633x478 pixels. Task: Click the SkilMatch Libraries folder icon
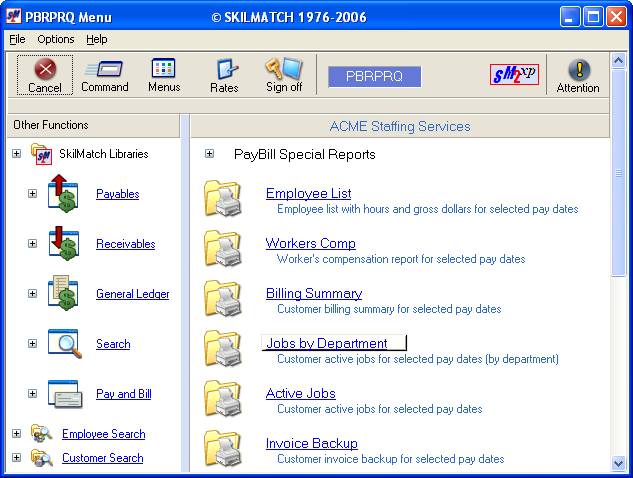(42, 154)
